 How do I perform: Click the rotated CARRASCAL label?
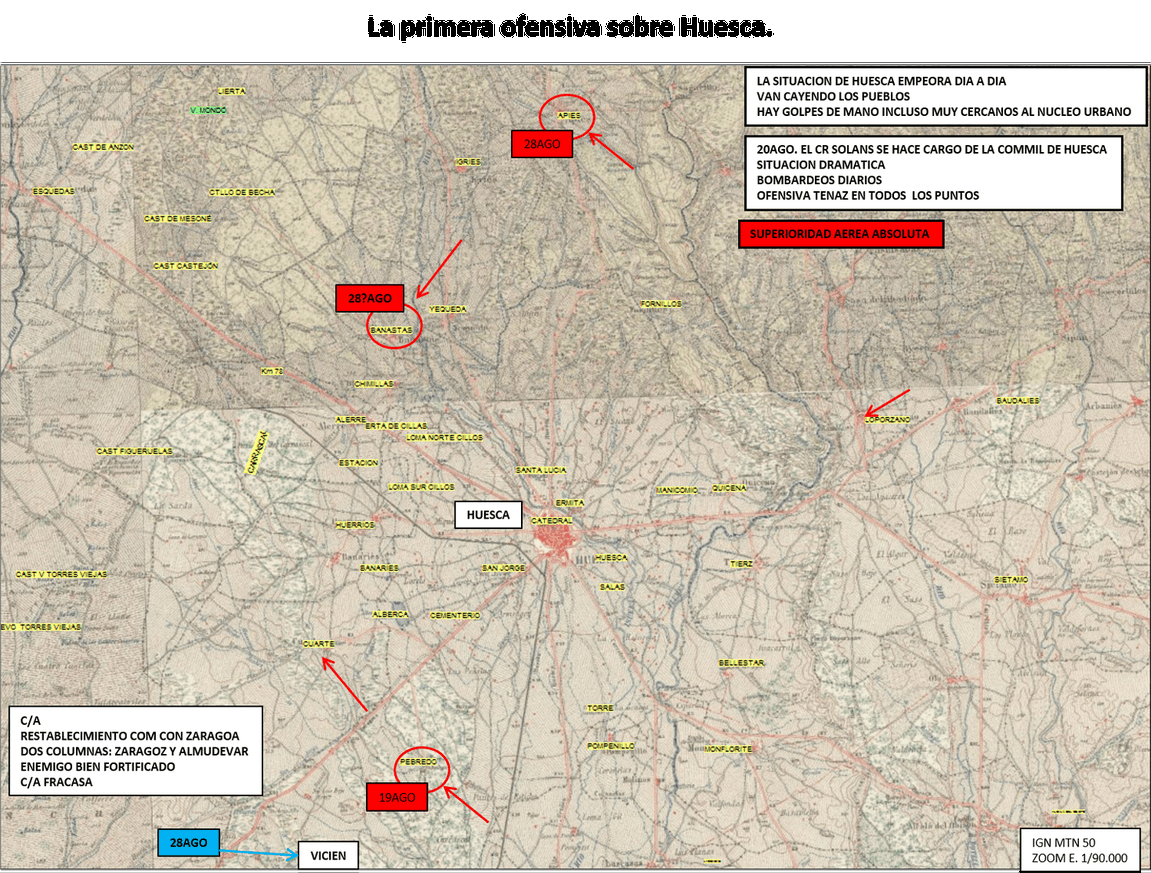(256, 453)
